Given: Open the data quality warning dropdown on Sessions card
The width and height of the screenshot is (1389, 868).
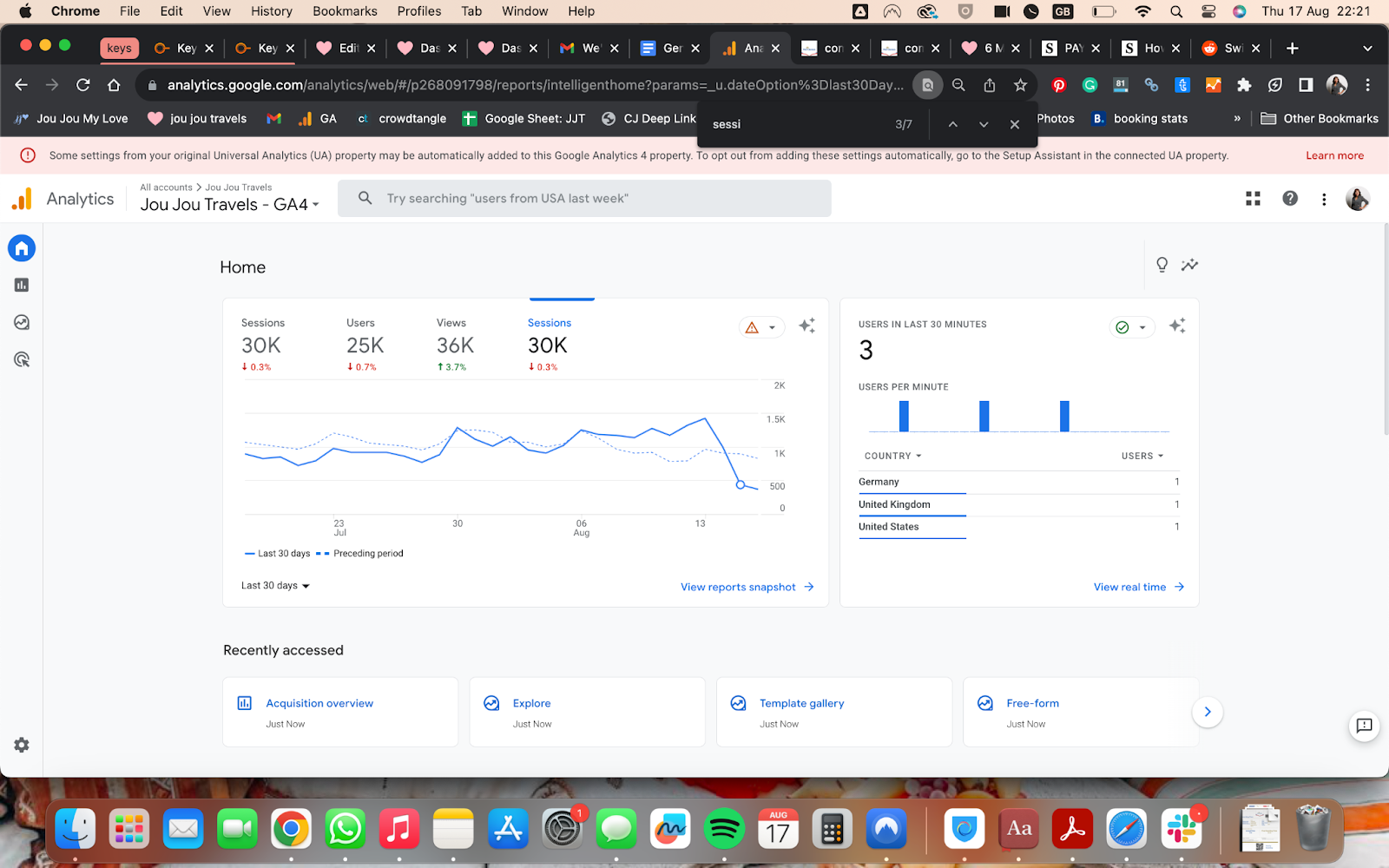Looking at the screenshot, I should point(761,327).
